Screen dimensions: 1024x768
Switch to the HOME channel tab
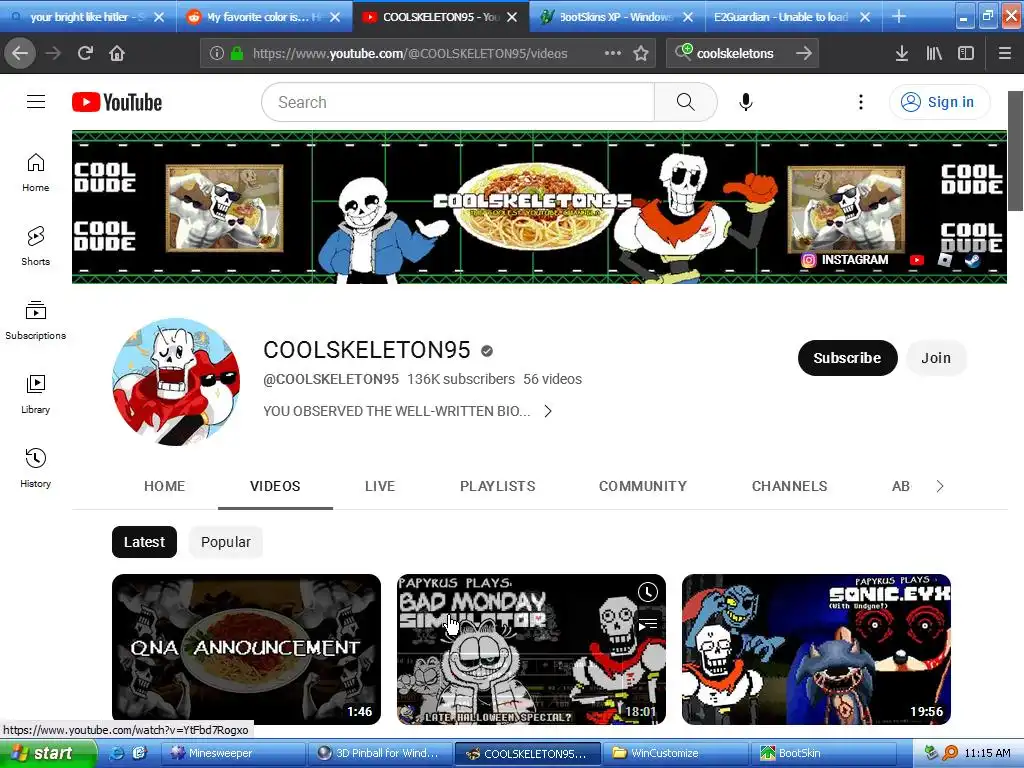[165, 486]
